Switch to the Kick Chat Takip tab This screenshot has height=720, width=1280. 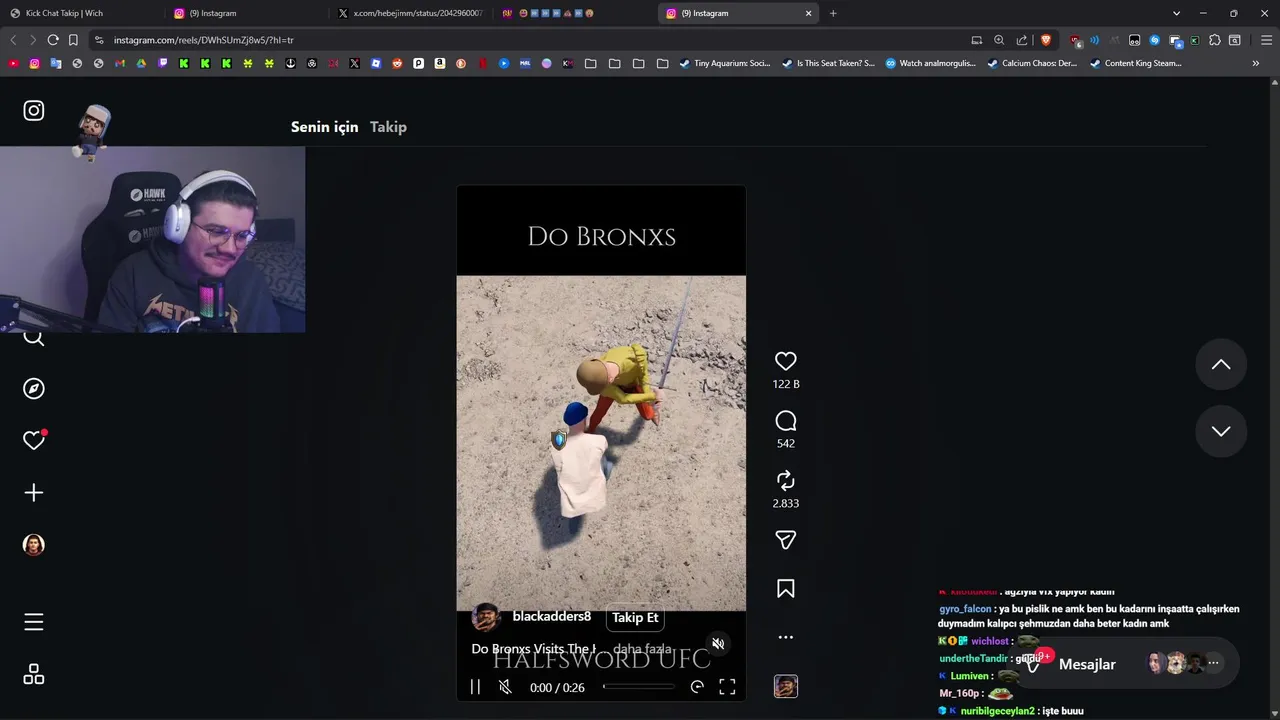82,13
